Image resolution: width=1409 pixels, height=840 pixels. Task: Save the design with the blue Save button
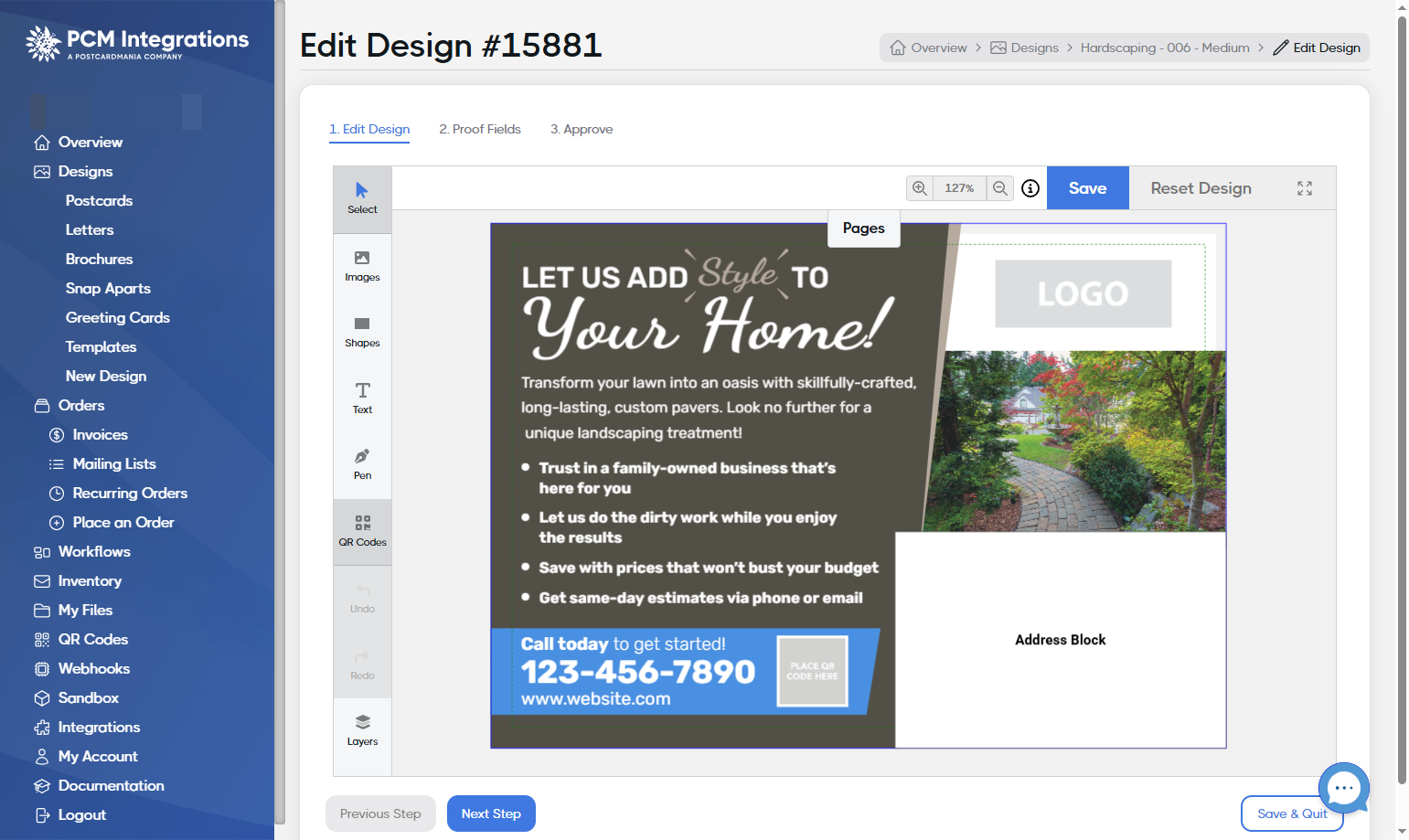coord(1088,188)
